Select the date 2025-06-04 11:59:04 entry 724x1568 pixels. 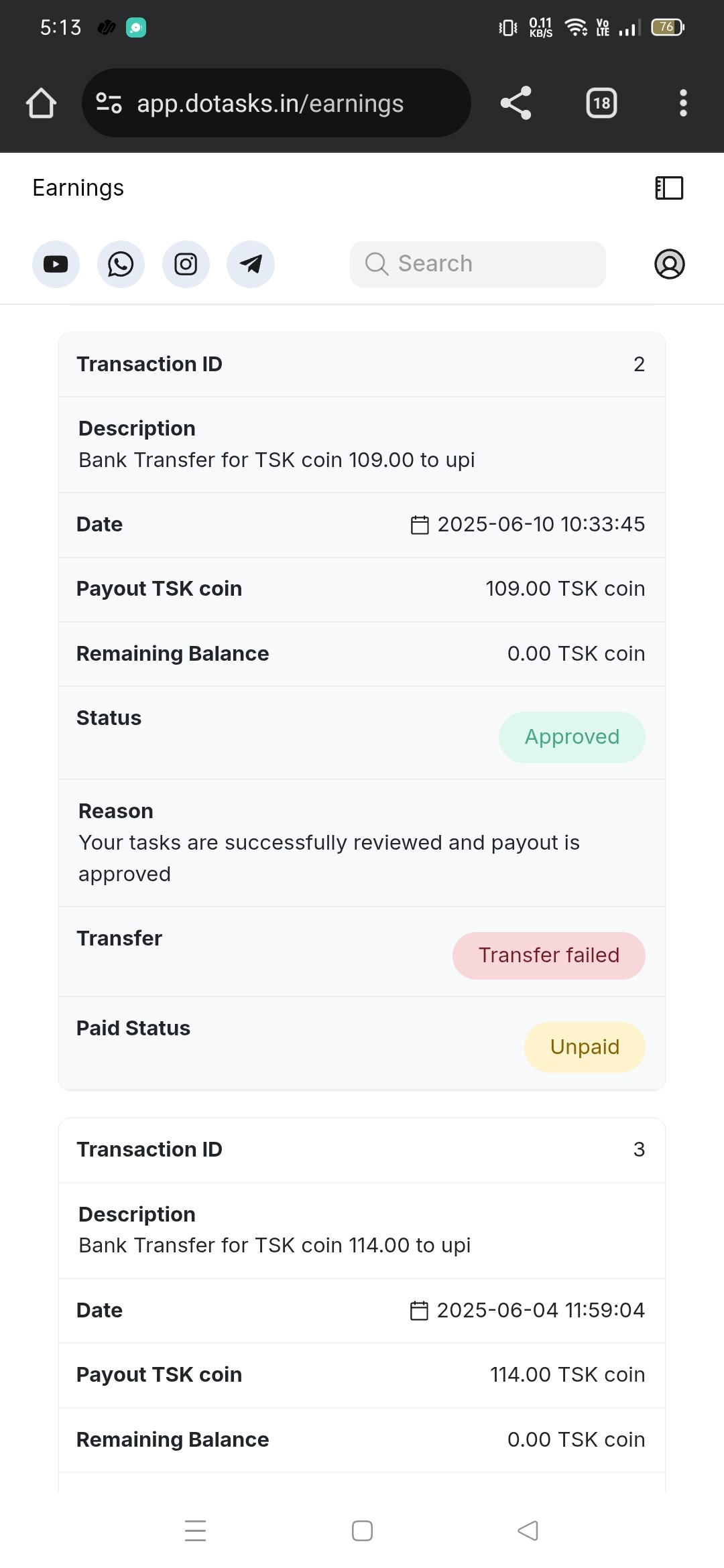coord(528,1311)
